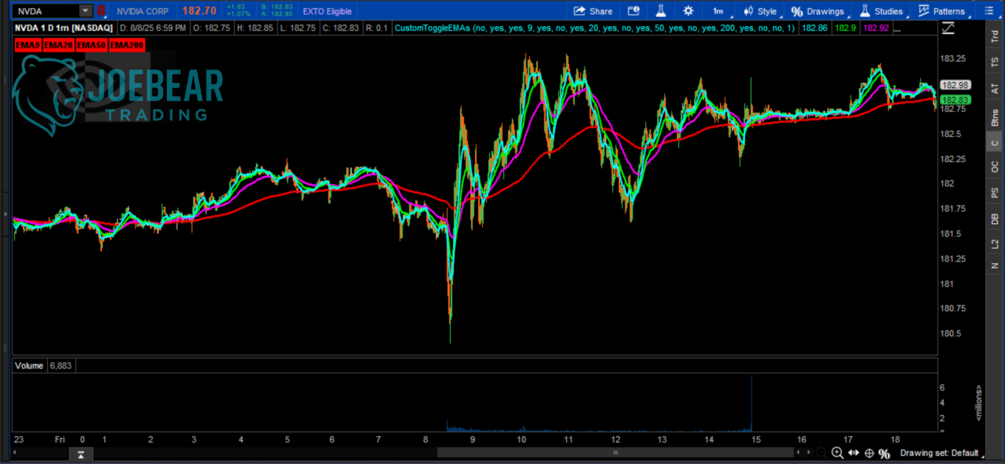Click the green 182.83 price bubble

point(955,99)
